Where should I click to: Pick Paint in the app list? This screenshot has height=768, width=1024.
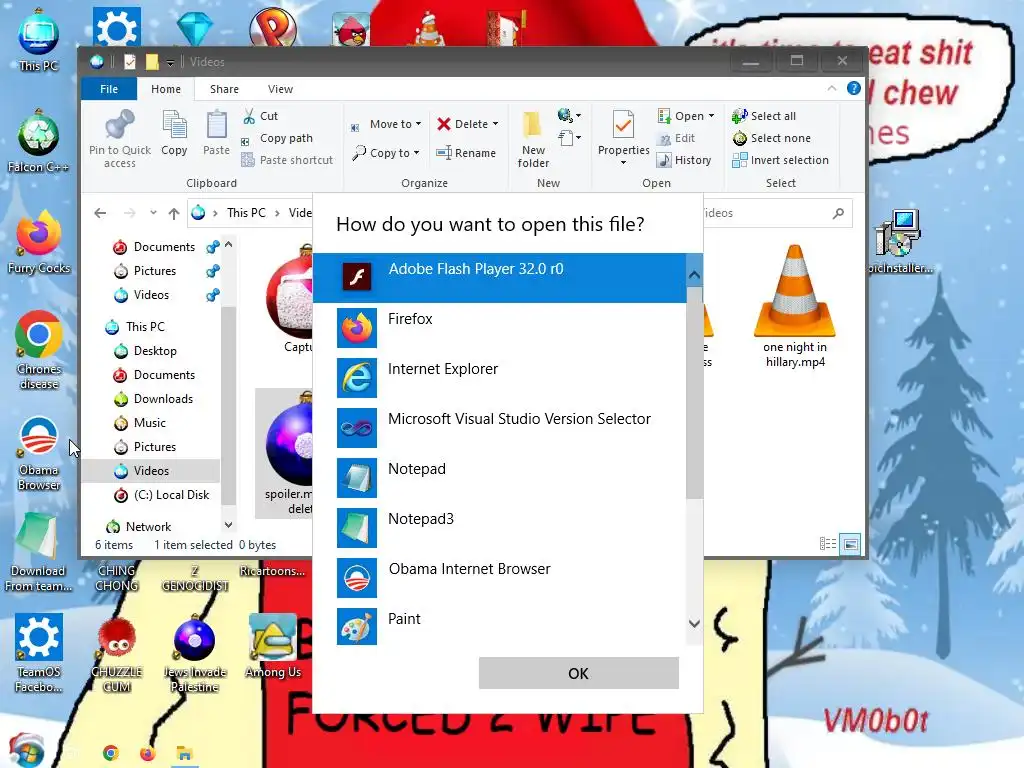coord(500,627)
